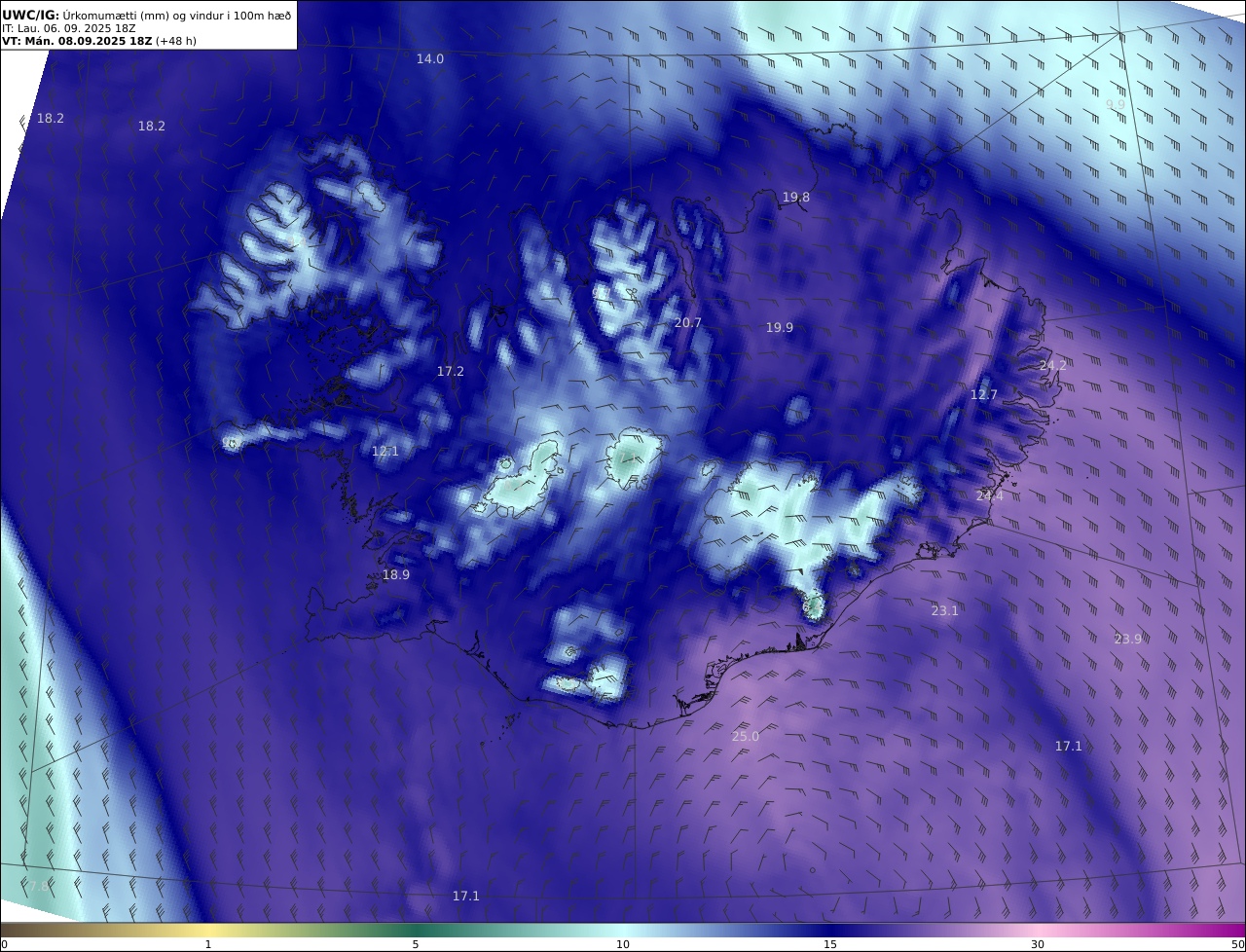The width and height of the screenshot is (1246, 952).
Task: Select the 12.1 value label
Action: 385,452
